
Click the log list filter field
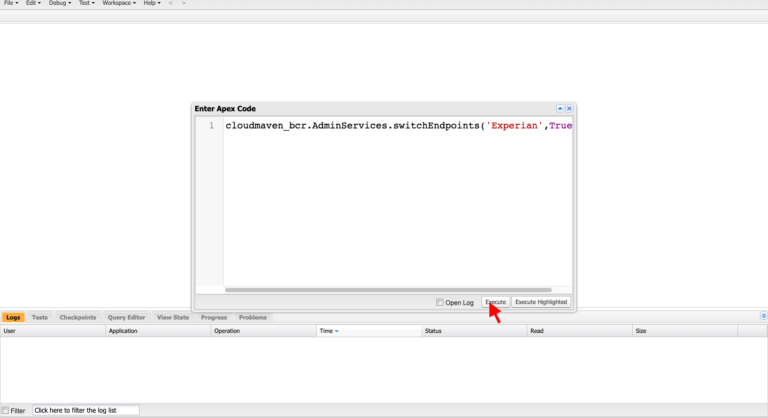pos(86,410)
